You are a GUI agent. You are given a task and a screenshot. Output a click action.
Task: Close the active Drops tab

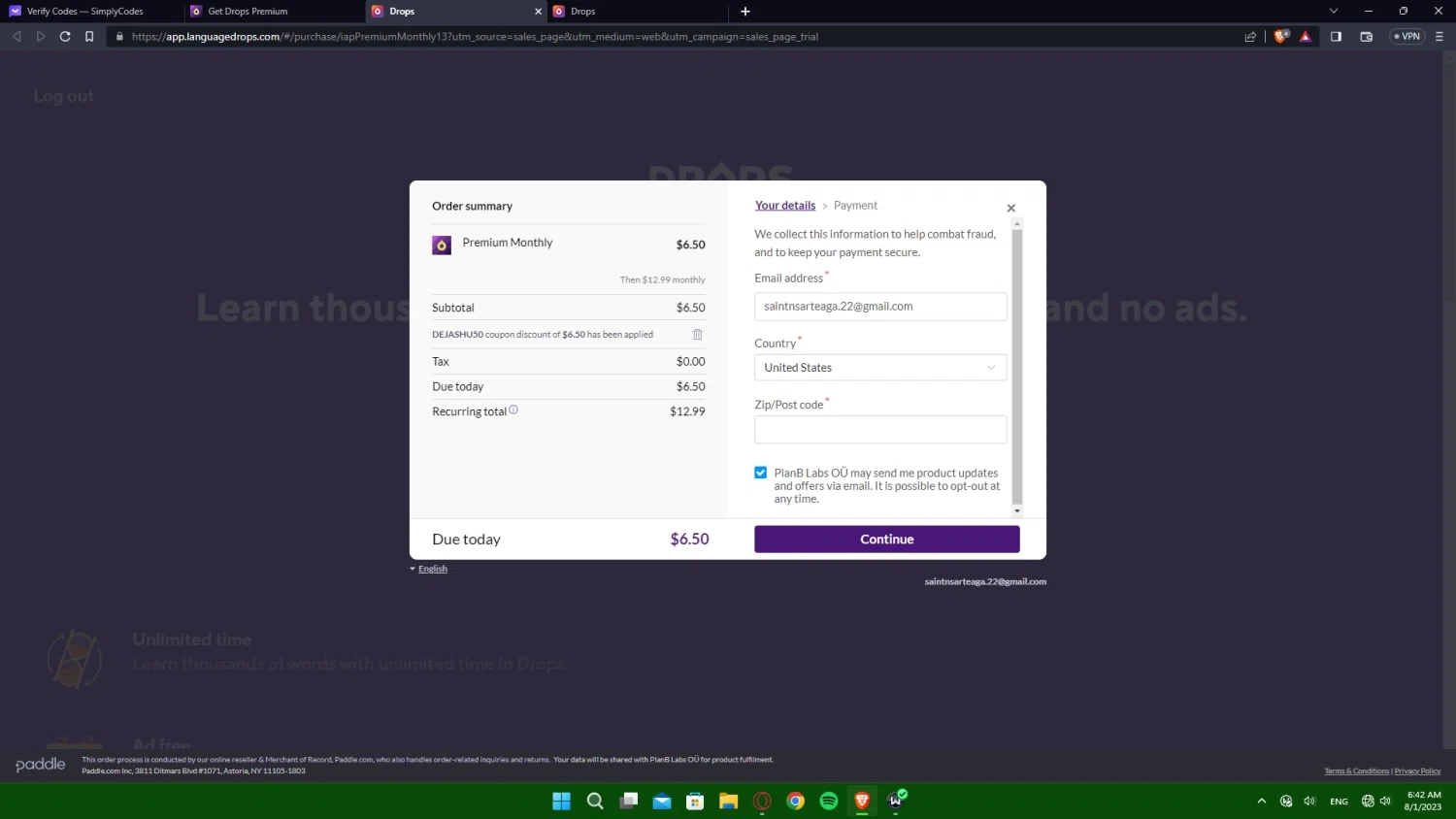coord(538,12)
